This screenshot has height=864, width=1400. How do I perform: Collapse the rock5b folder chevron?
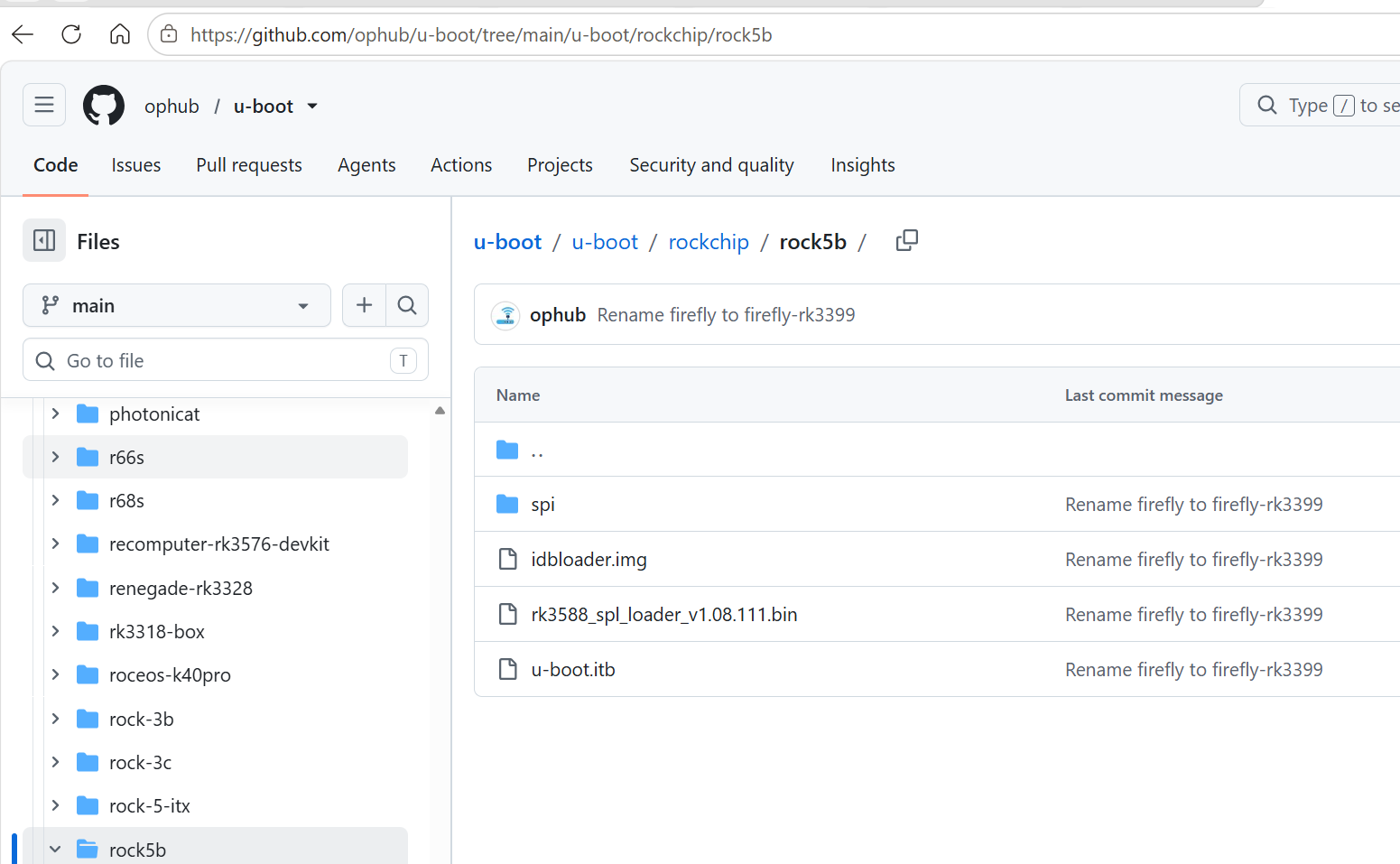[55, 850]
